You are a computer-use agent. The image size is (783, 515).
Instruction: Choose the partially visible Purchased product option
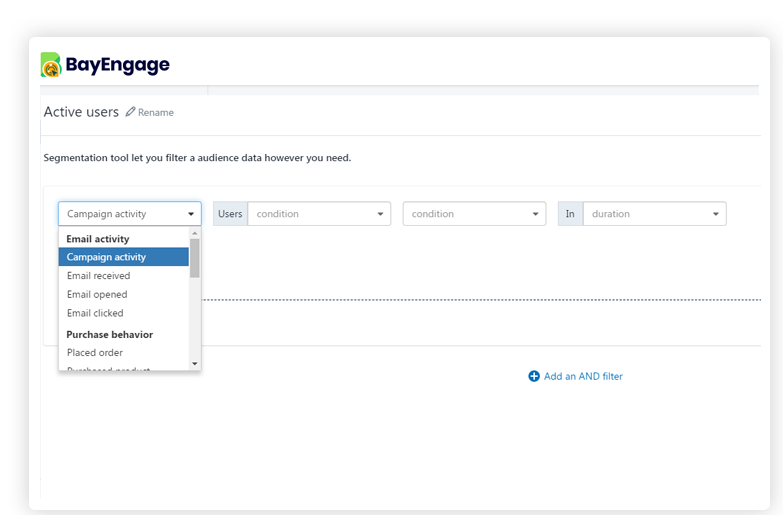tap(108, 368)
